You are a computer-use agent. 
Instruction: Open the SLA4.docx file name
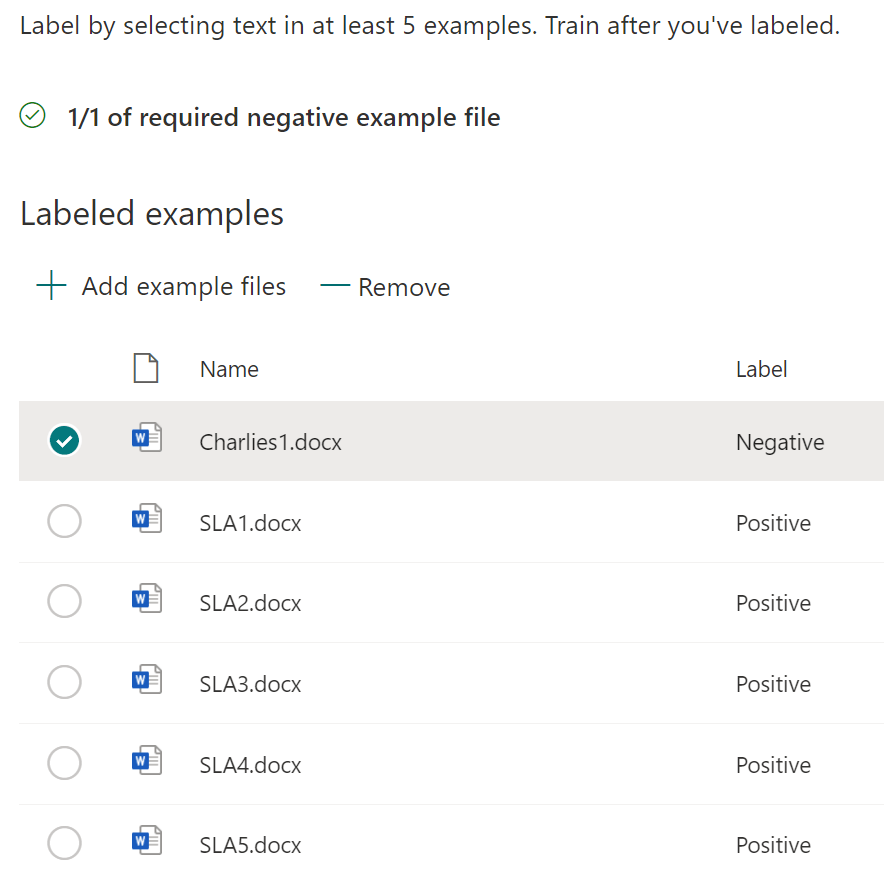[x=250, y=765]
